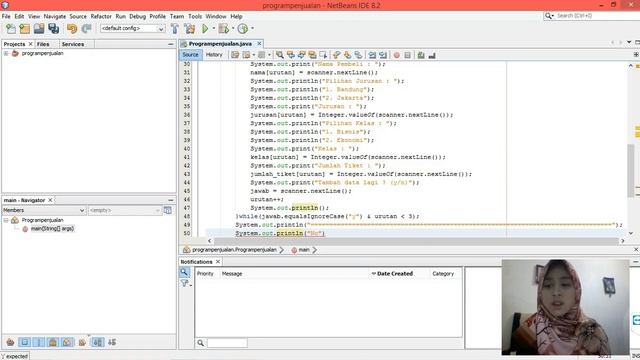The width and height of the screenshot is (640, 360).
Task: Select the Source editor view button
Action: [x=190, y=55]
